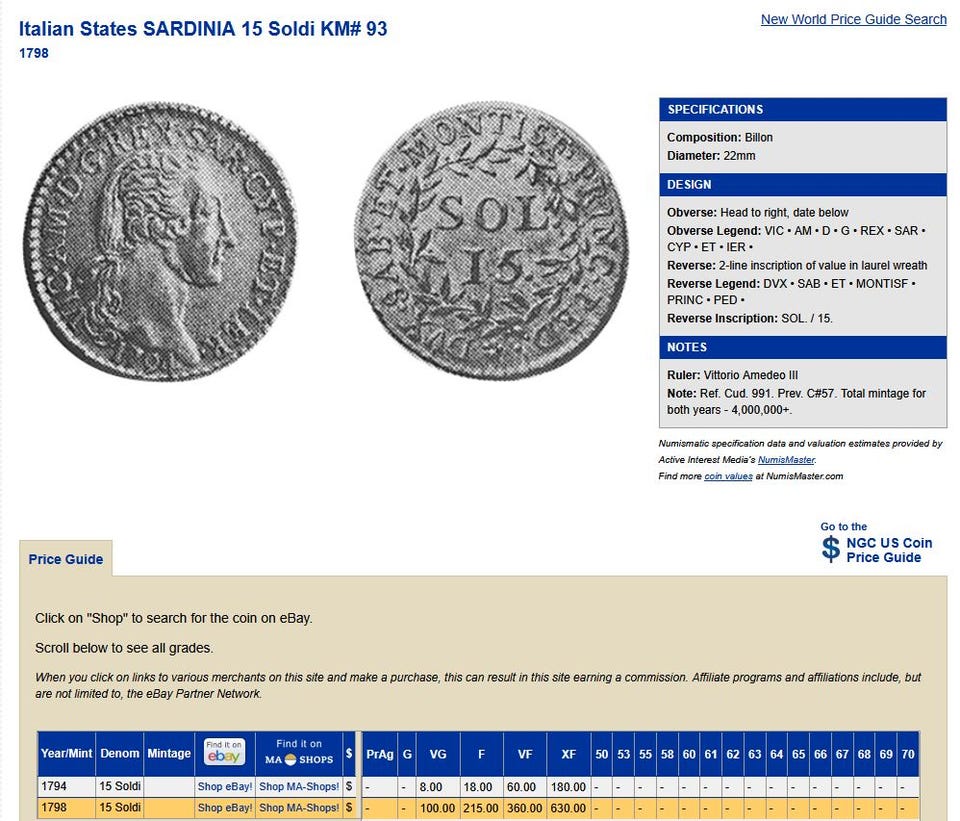Image resolution: width=960 pixels, height=821 pixels.
Task: Shop eBay for the 1798 coin
Action: (225, 808)
